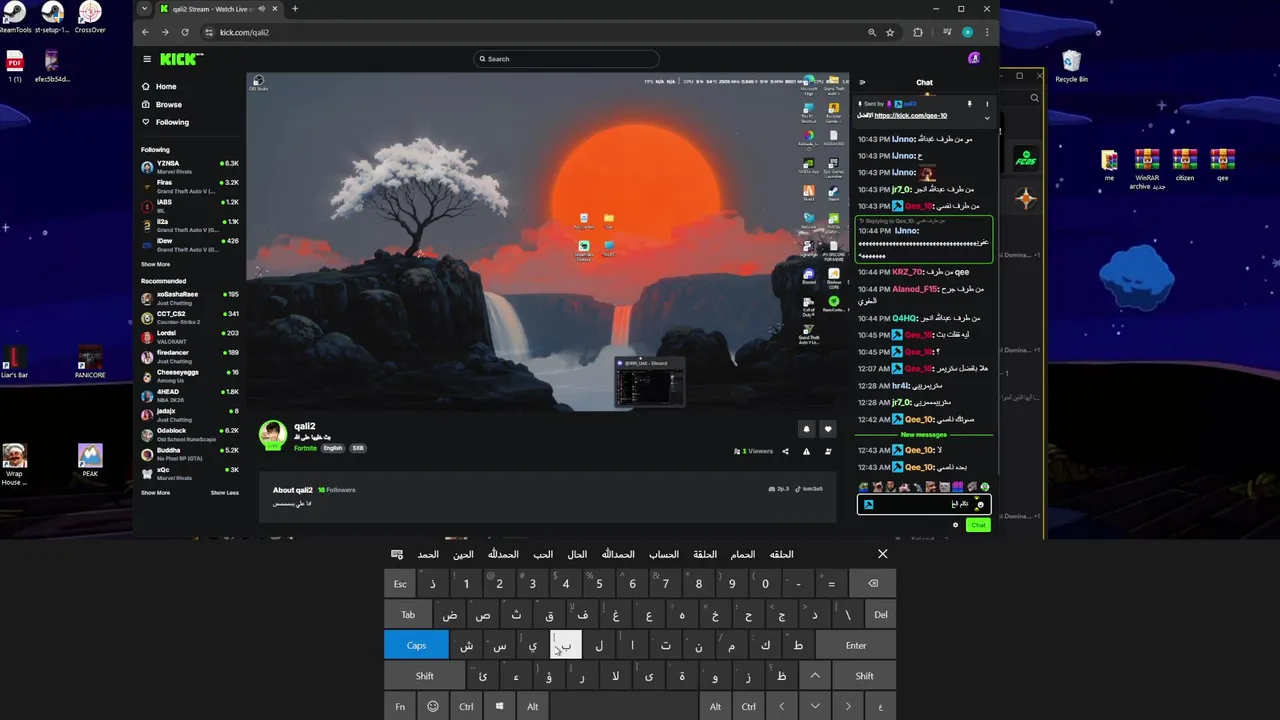
Task: Open the keyboard settings icon on suggestion bar
Action: (397, 554)
